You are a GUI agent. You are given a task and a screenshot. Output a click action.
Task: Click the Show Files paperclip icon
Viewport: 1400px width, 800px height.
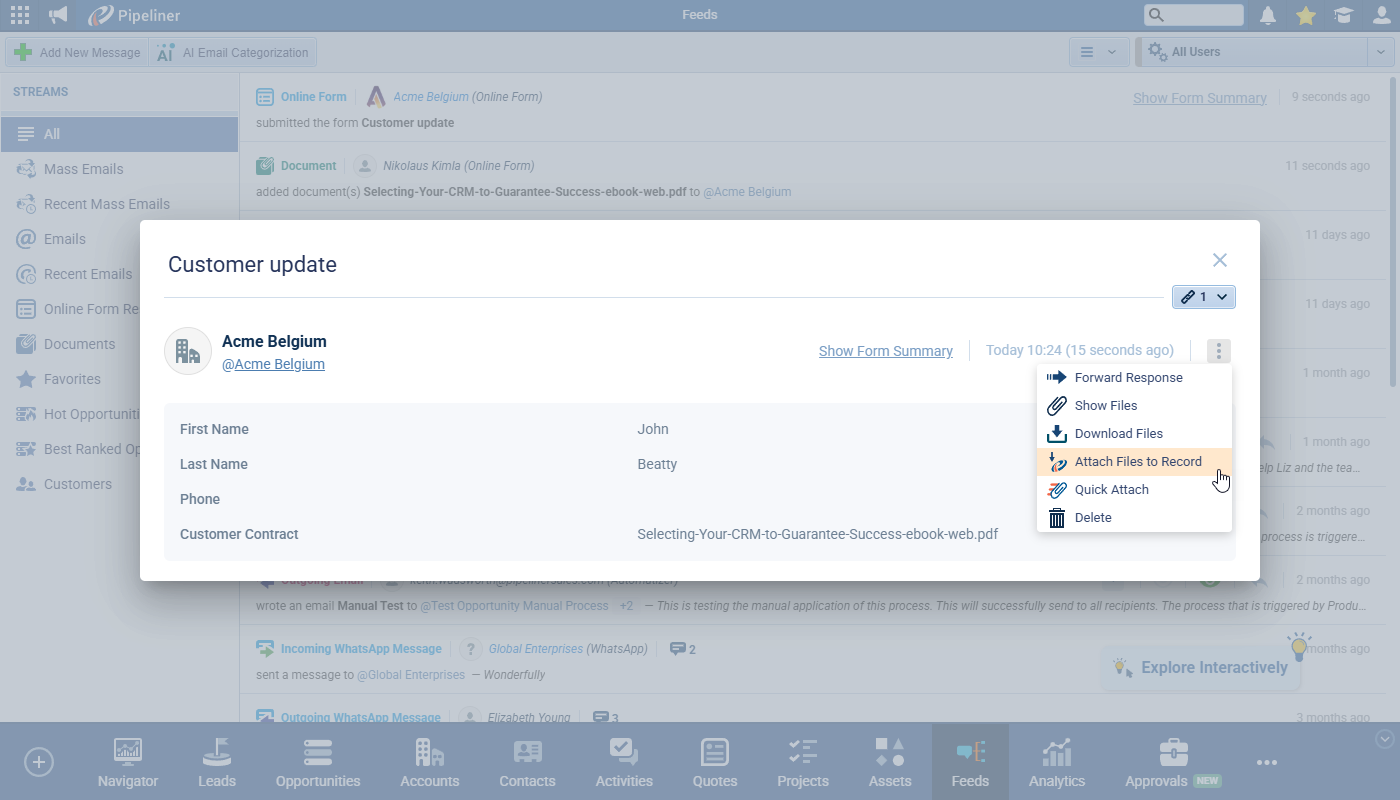[1057, 406]
